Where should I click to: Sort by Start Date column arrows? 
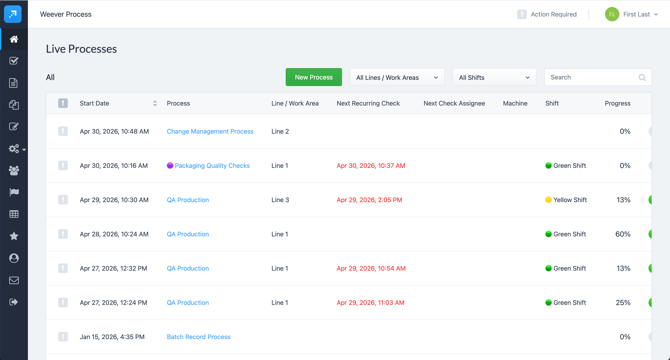pyautogui.click(x=155, y=103)
